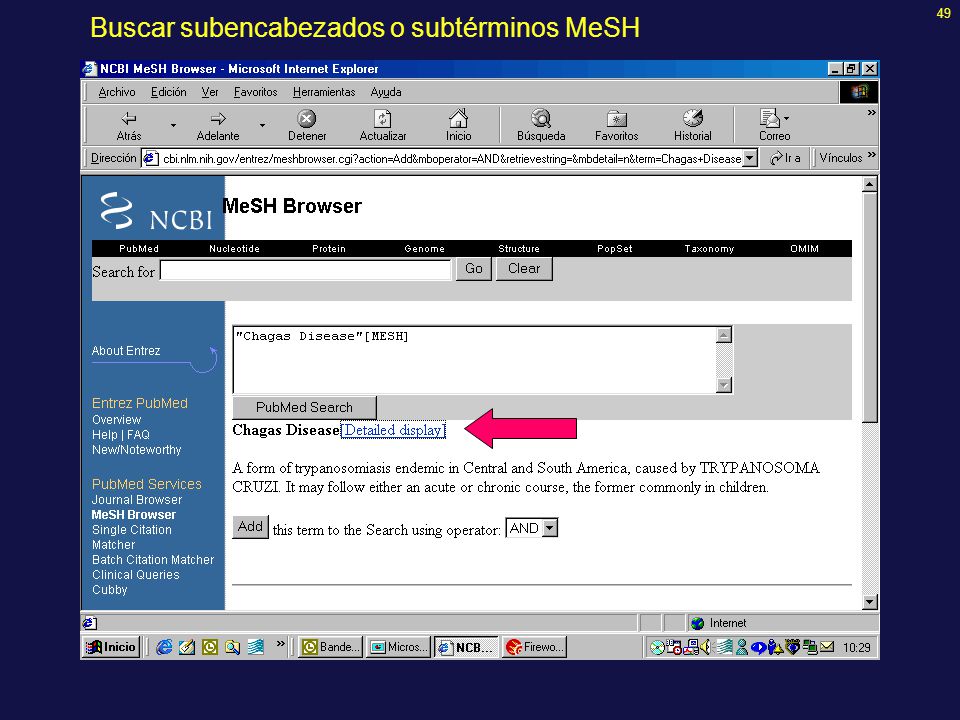Open the Edición menu
This screenshot has width=960, height=720.
point(168,92)
